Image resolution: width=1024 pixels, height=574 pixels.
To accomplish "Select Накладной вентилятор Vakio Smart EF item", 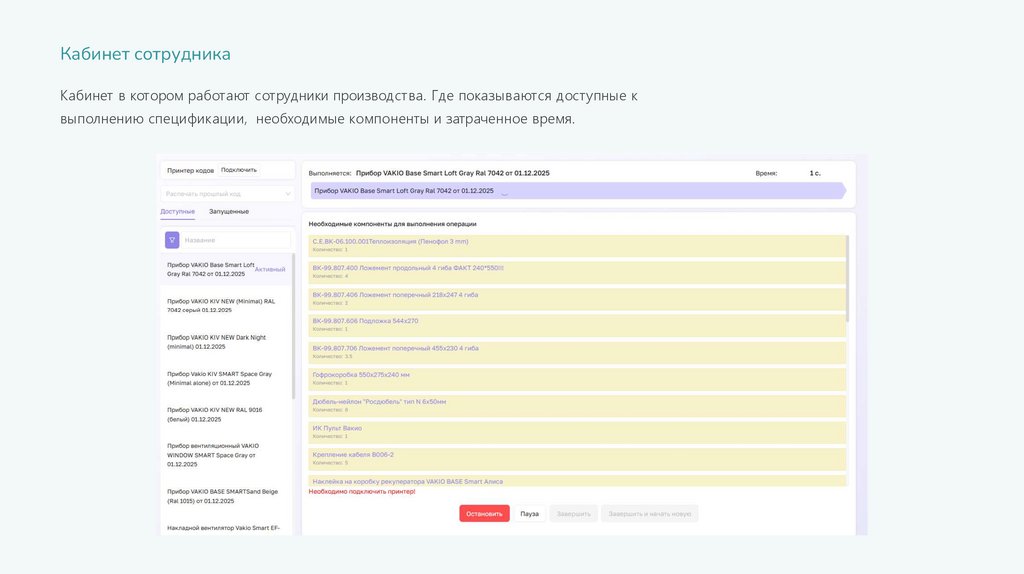I will pyautogui.click(x=225, y=528).
